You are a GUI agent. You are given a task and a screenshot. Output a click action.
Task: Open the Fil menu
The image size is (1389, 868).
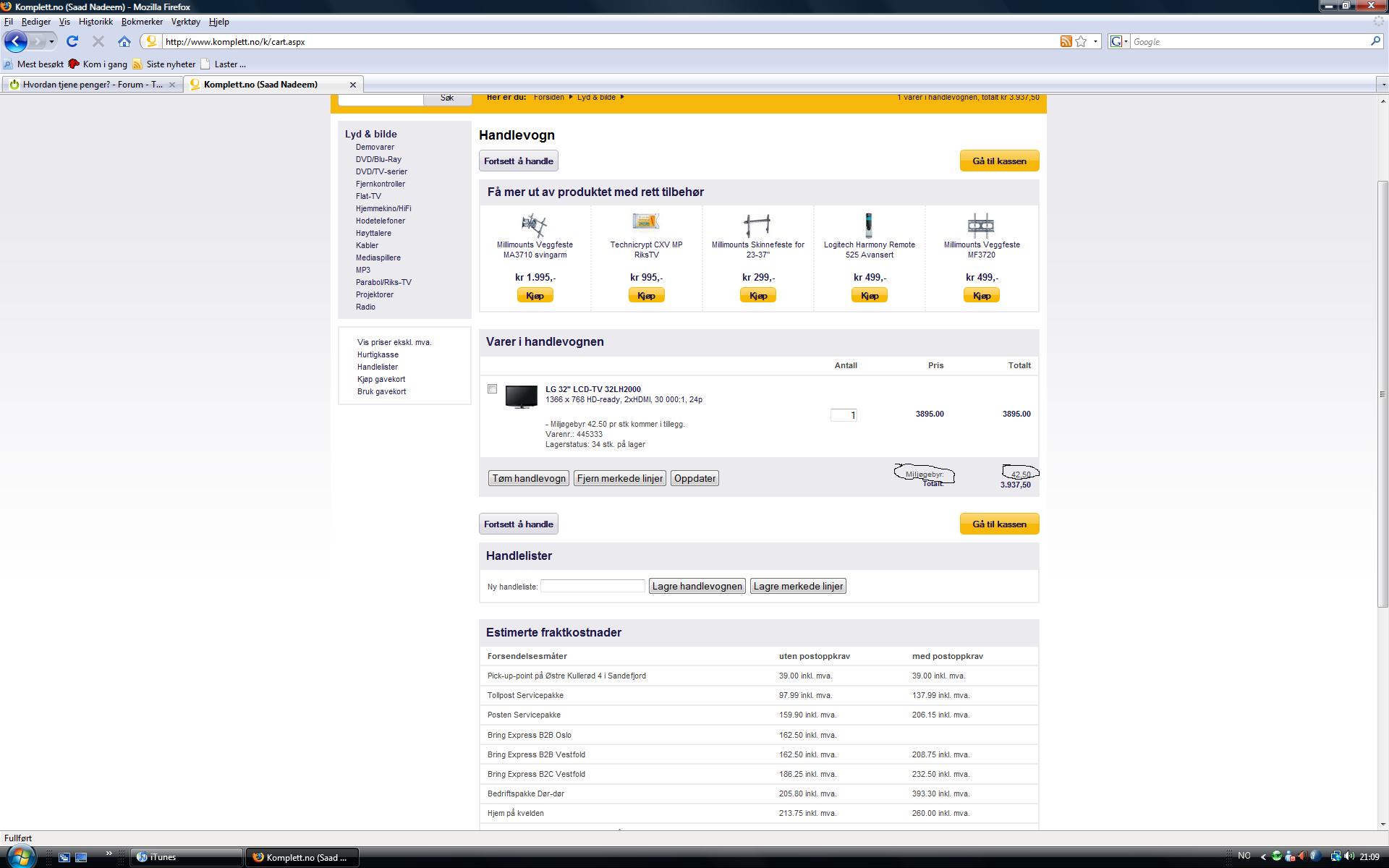point(9,22)
